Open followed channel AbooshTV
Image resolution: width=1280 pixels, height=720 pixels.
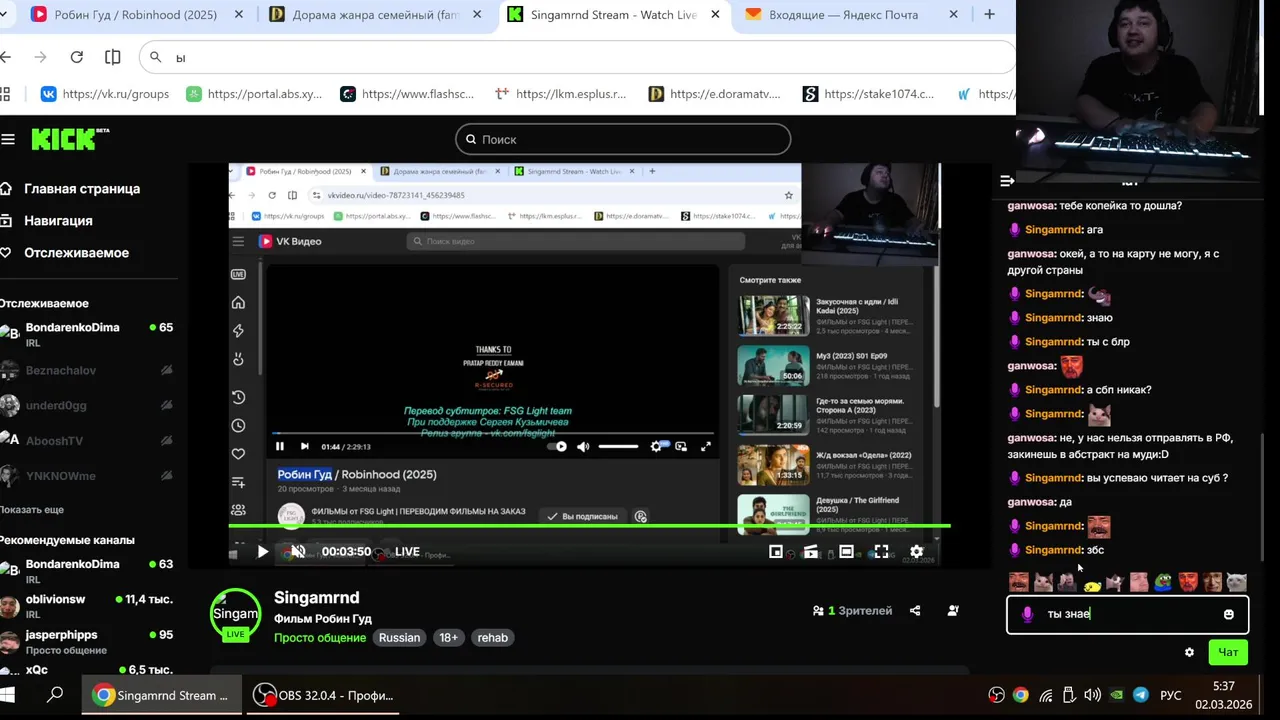pyautogui.click(x=88, y=440)
